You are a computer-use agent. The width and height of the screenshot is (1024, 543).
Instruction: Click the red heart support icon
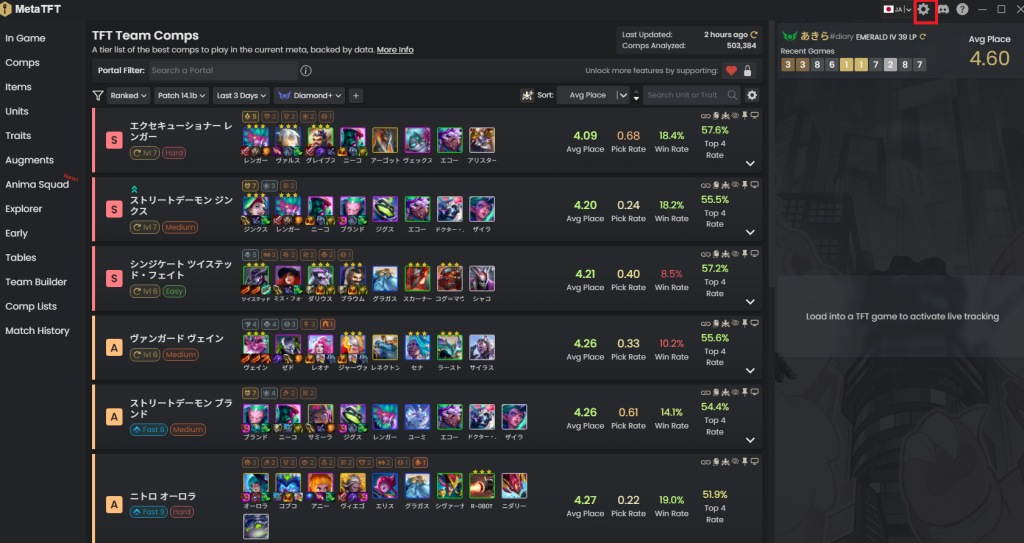coord(731,71)
